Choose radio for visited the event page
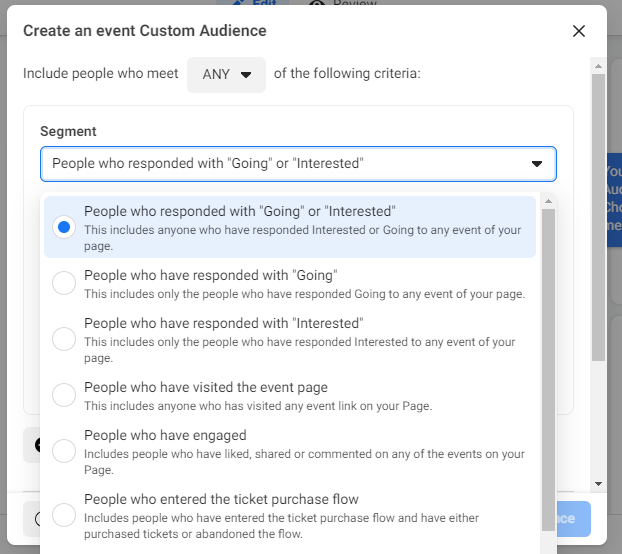The image size is (622, 554). [x=64, y=395]
